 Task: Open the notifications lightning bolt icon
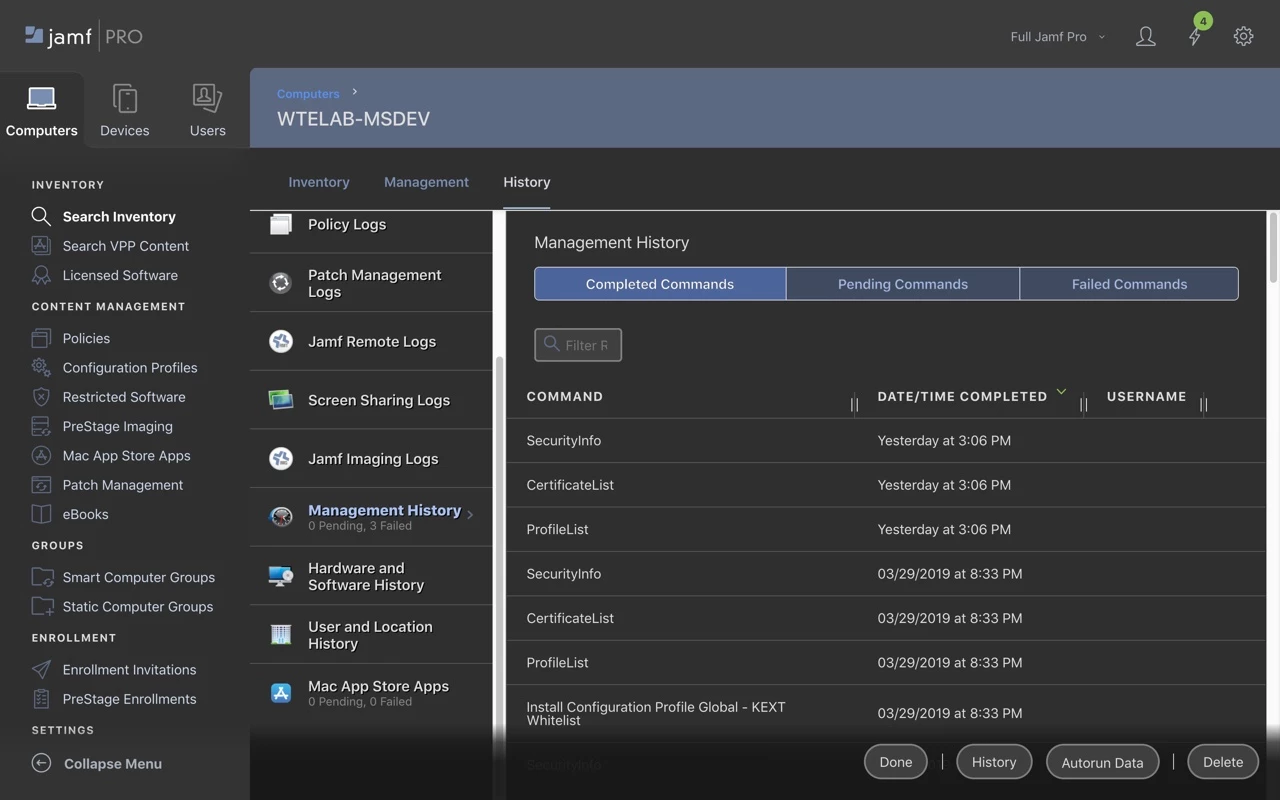pos(1195,37)
